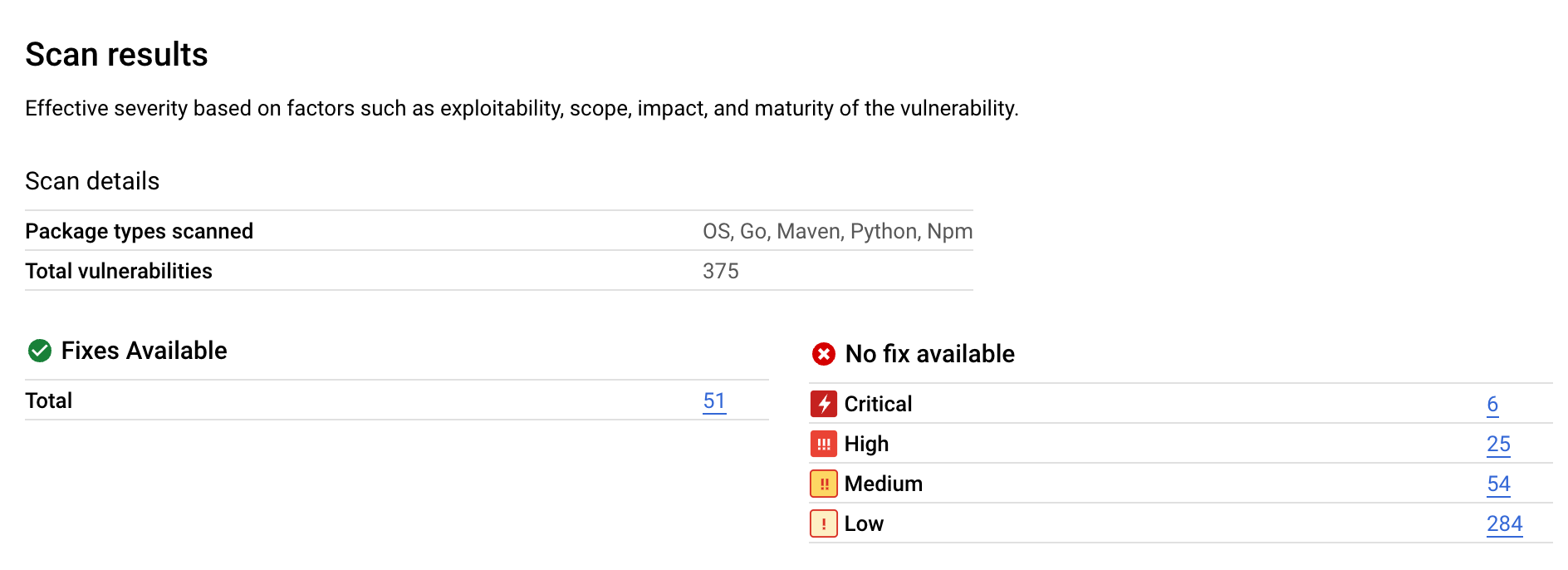Open the 51 total fixes link

pos(714,400)
